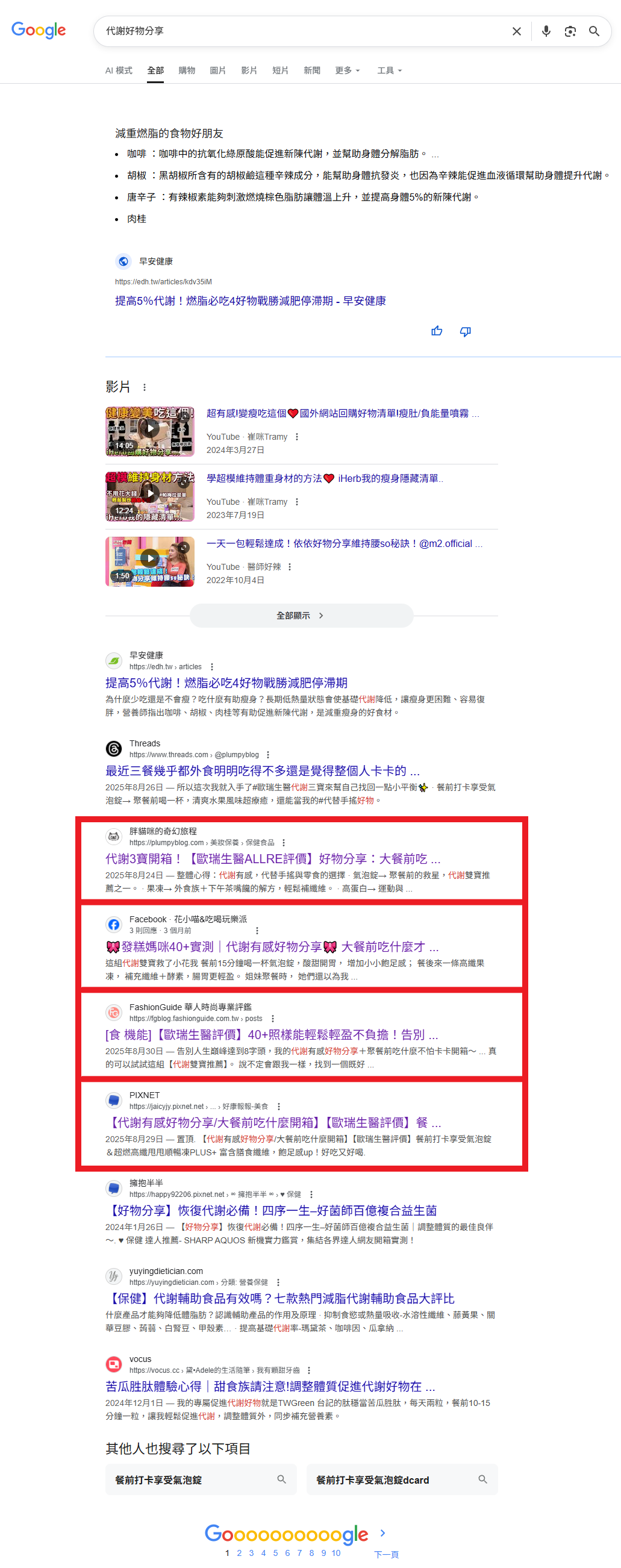Give thumbs down to featured snippet
This screenshot has width=621, height=1568.
(x=465, y=331)
